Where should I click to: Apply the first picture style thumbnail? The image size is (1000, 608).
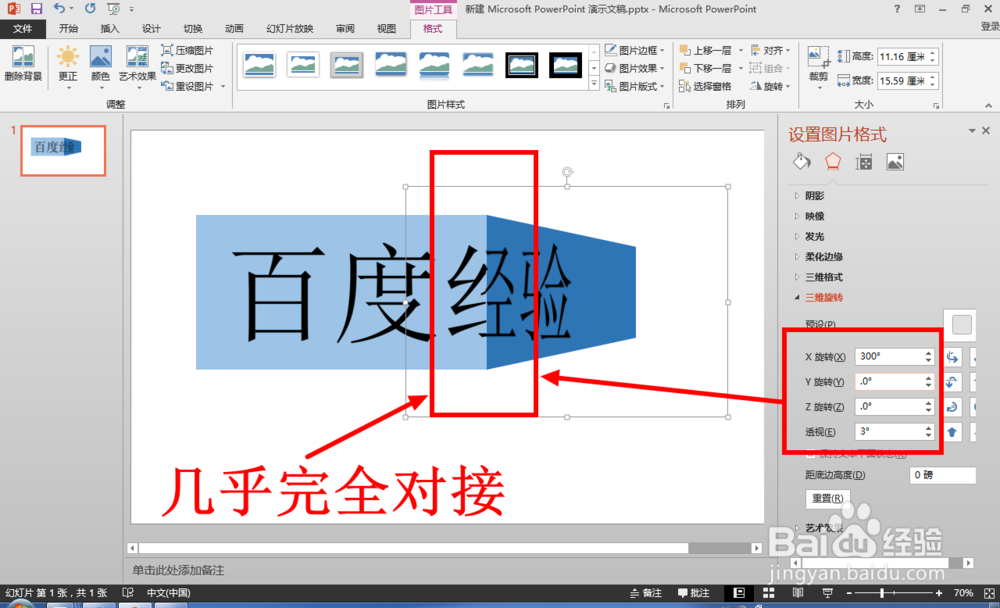pos(260,65)
